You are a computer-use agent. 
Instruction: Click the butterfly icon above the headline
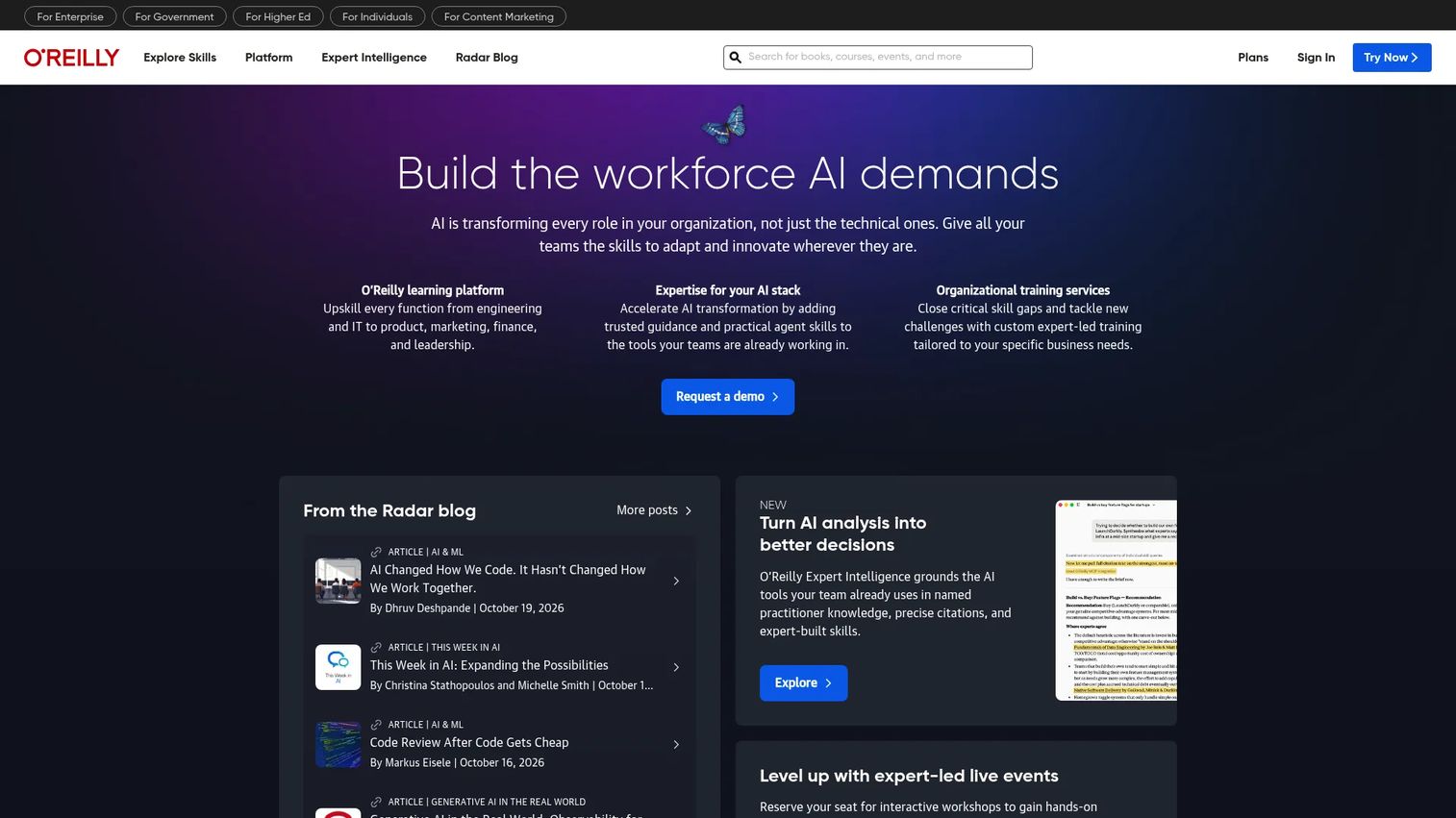724,124
